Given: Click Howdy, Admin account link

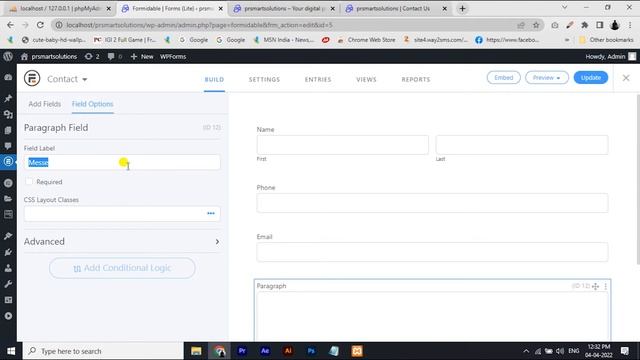Looking at the screenshot, I should (x=611, y=56).
